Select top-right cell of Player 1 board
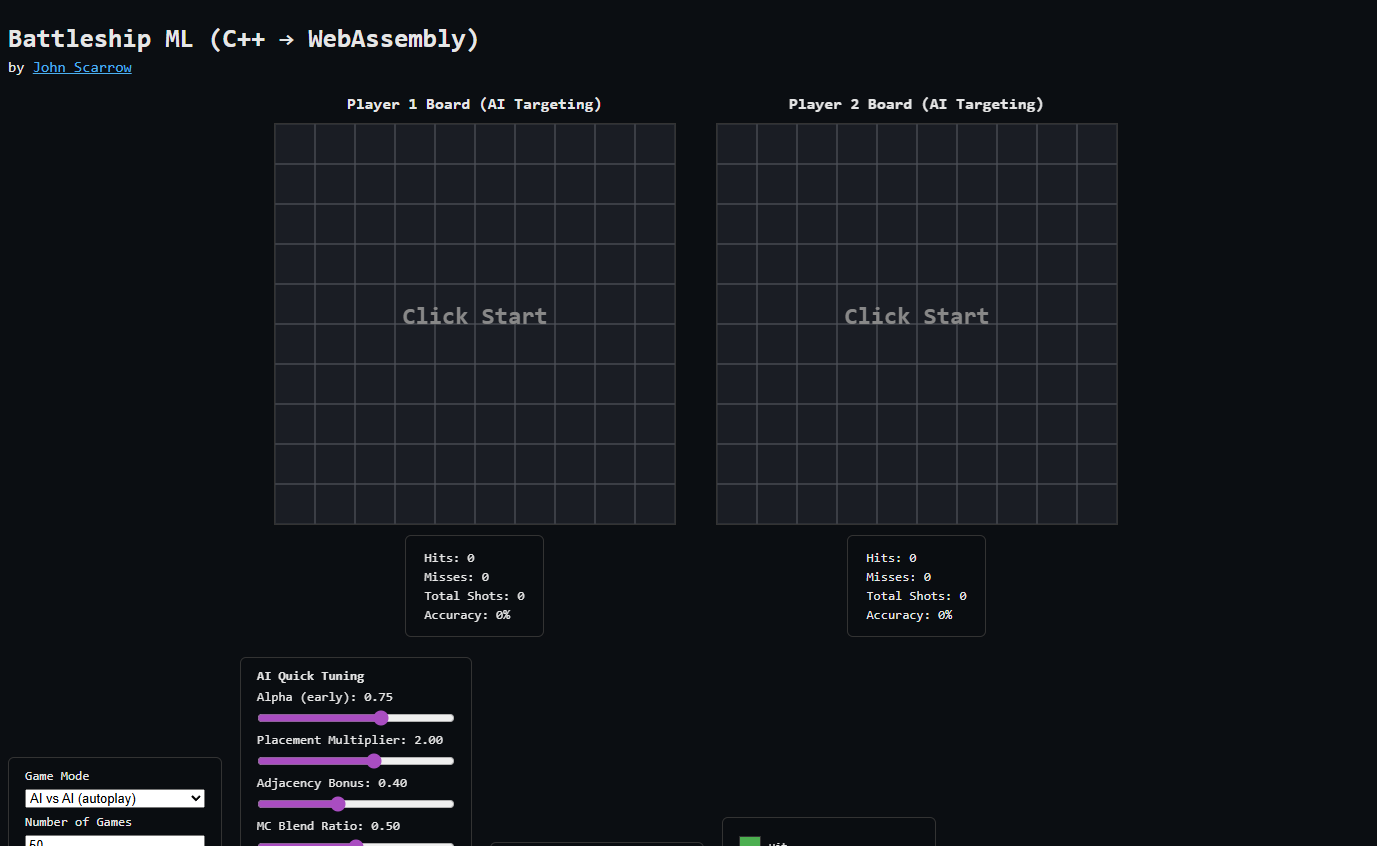The height and width of the screenshot is (846, 1377). pyautogui.click(x=655, y=144)
